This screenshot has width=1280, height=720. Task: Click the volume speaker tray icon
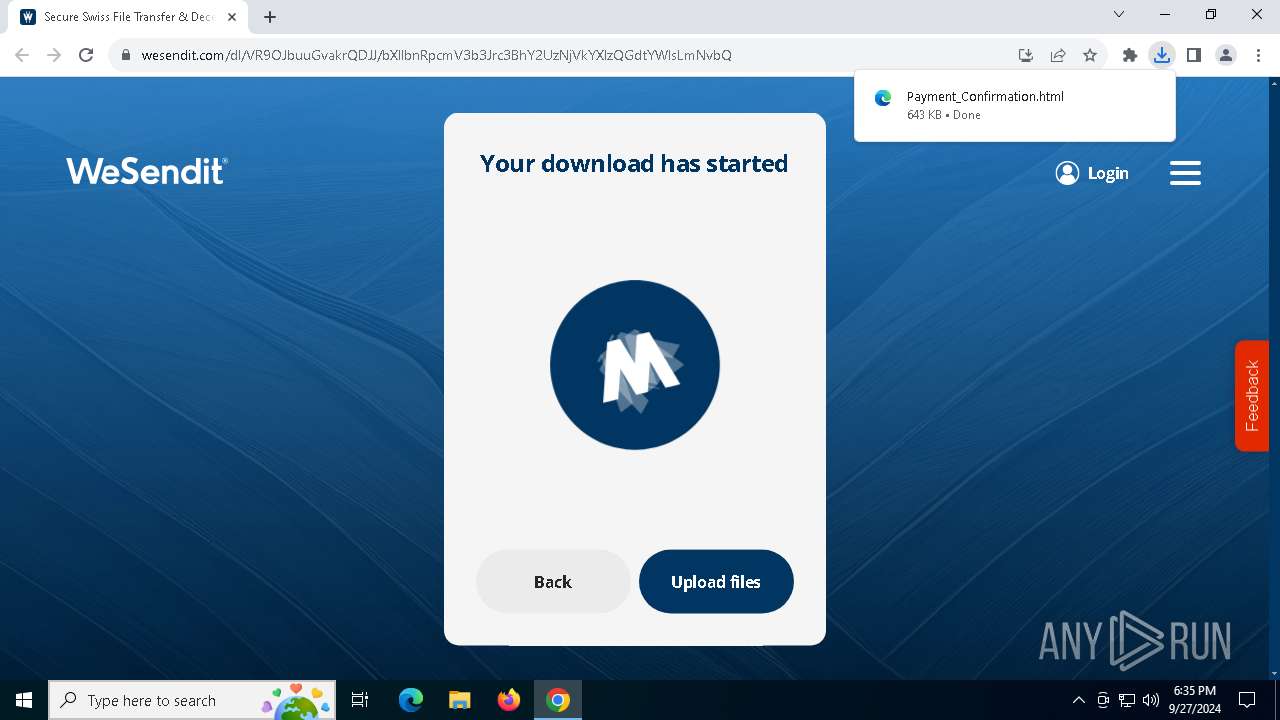1150,700
